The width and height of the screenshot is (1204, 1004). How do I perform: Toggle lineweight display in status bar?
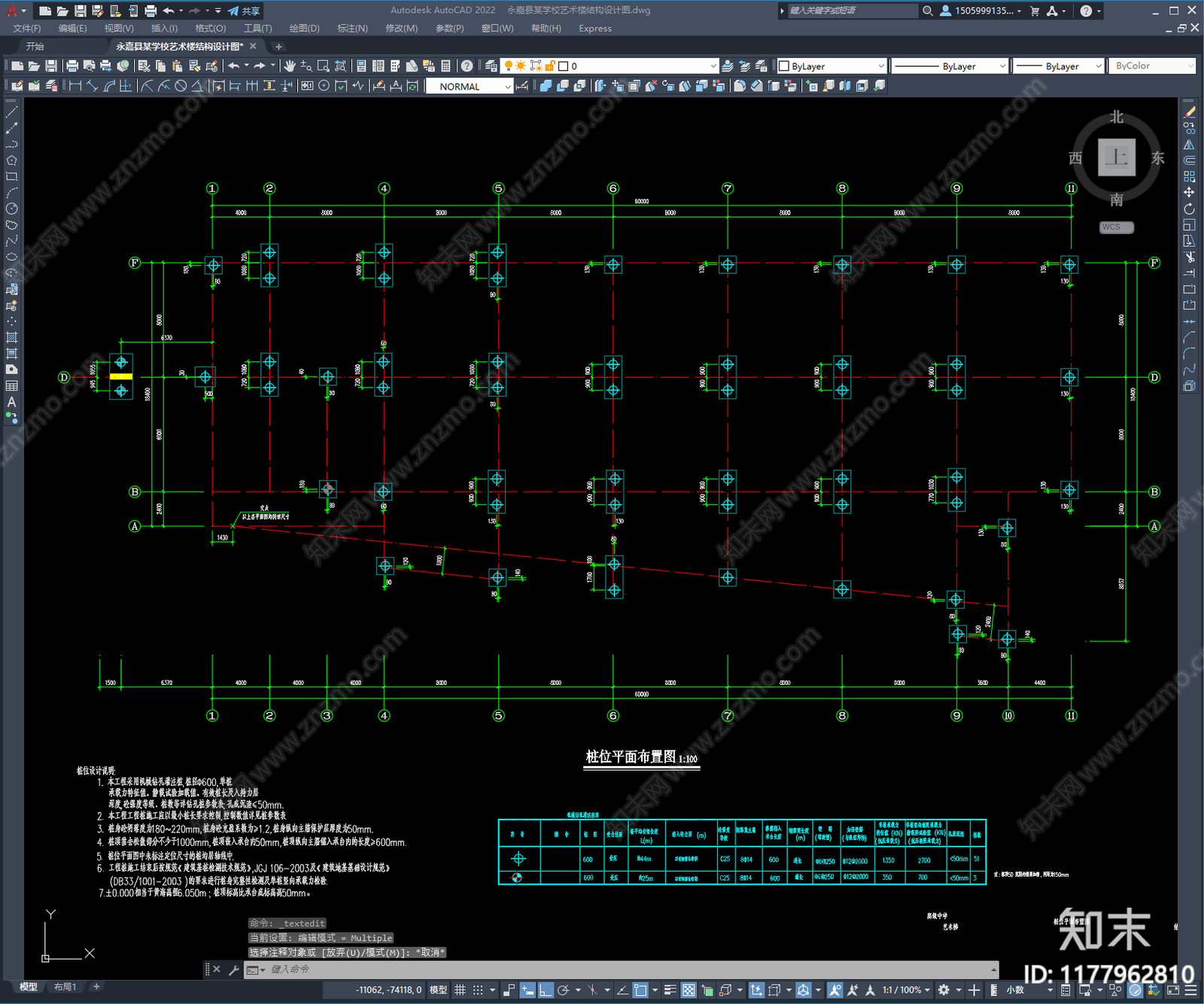pos(670,990)
